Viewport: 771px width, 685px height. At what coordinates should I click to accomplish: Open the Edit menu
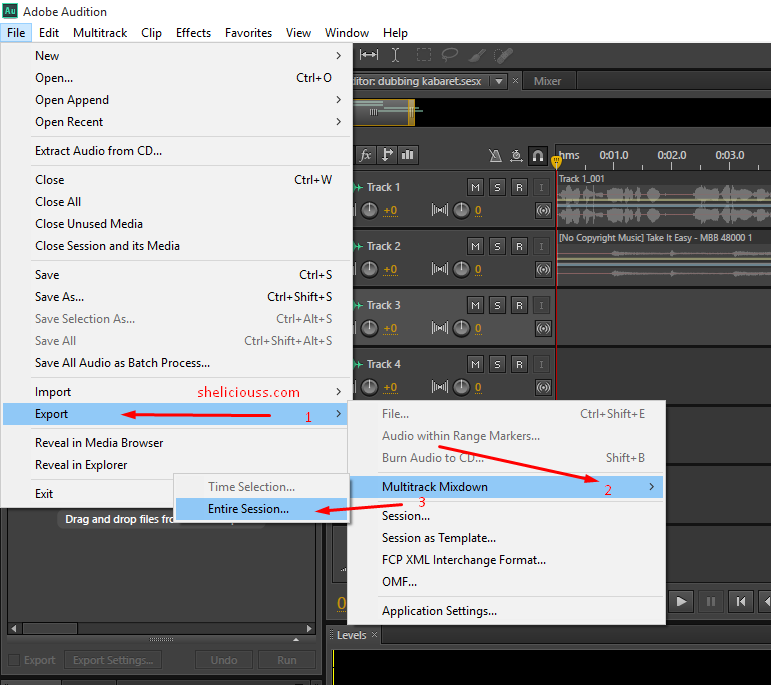pos(49,33)
